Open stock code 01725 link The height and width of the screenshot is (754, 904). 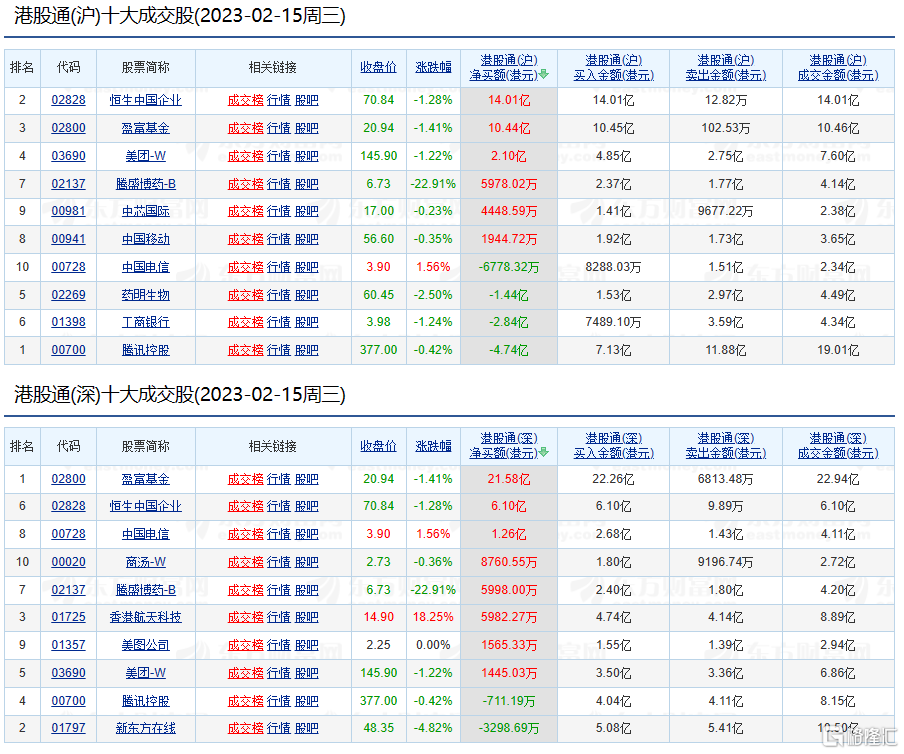click(x=68, y=617)
